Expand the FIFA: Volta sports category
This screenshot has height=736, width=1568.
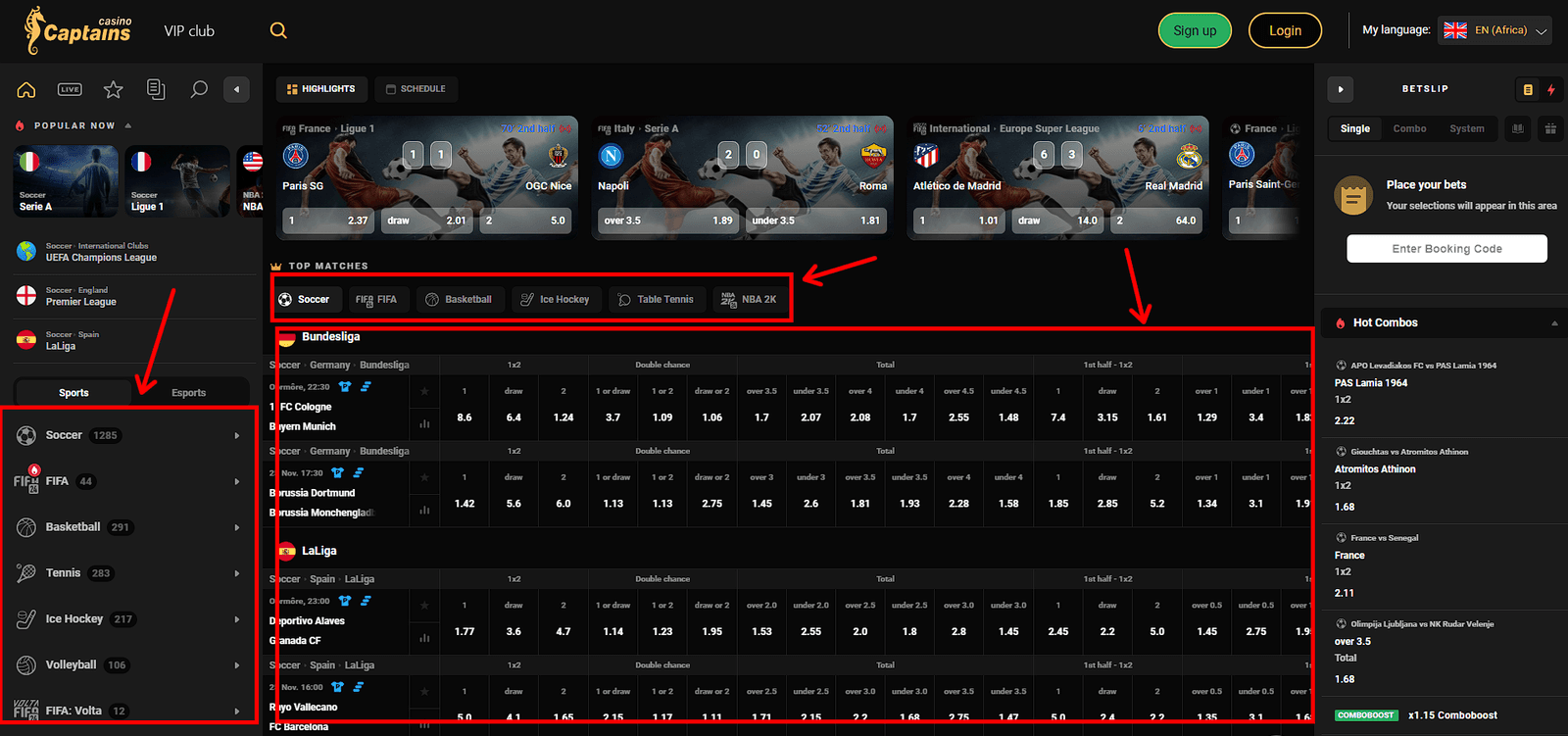128,711
